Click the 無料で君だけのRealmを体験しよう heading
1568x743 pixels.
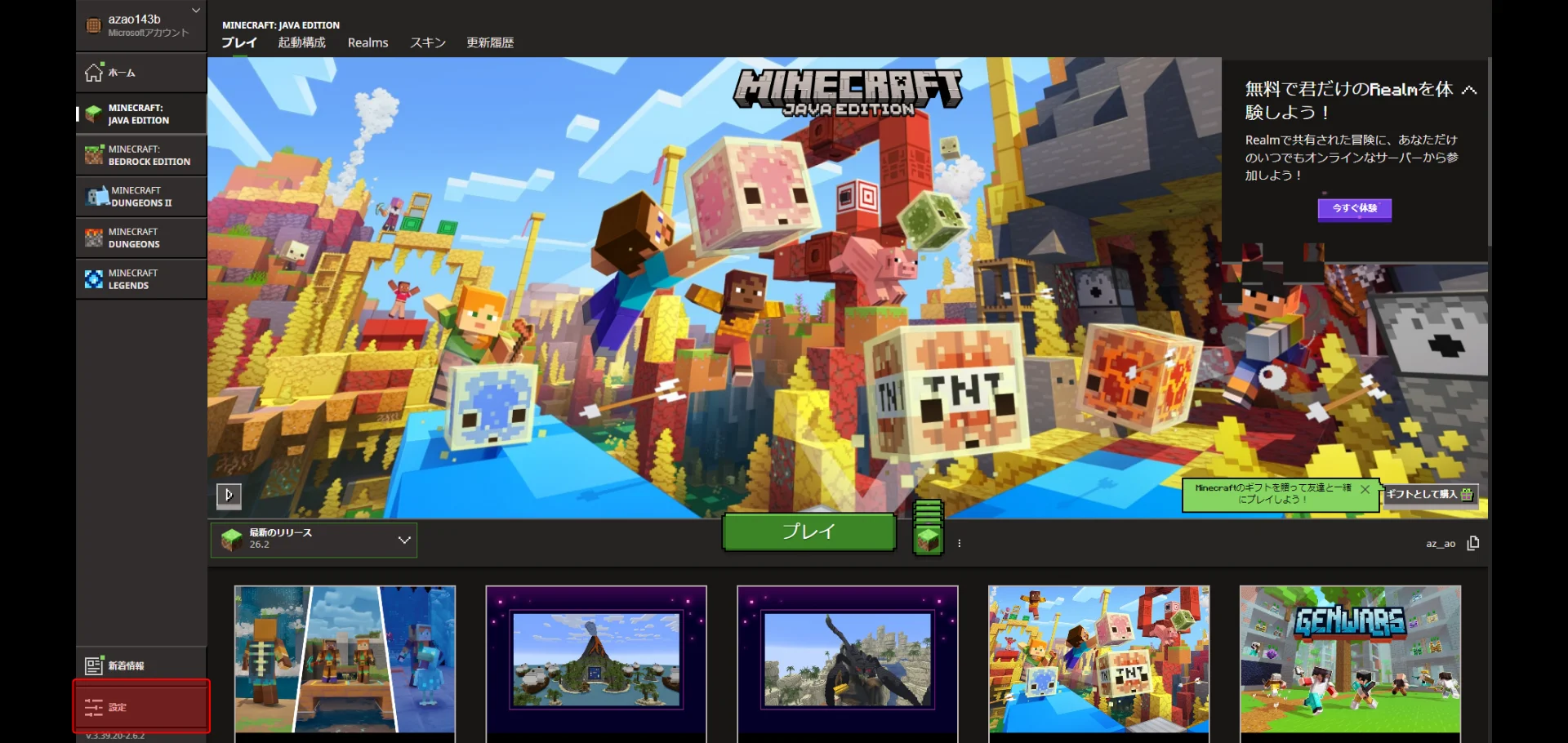pyautogui.click(x=1349, y=100)
